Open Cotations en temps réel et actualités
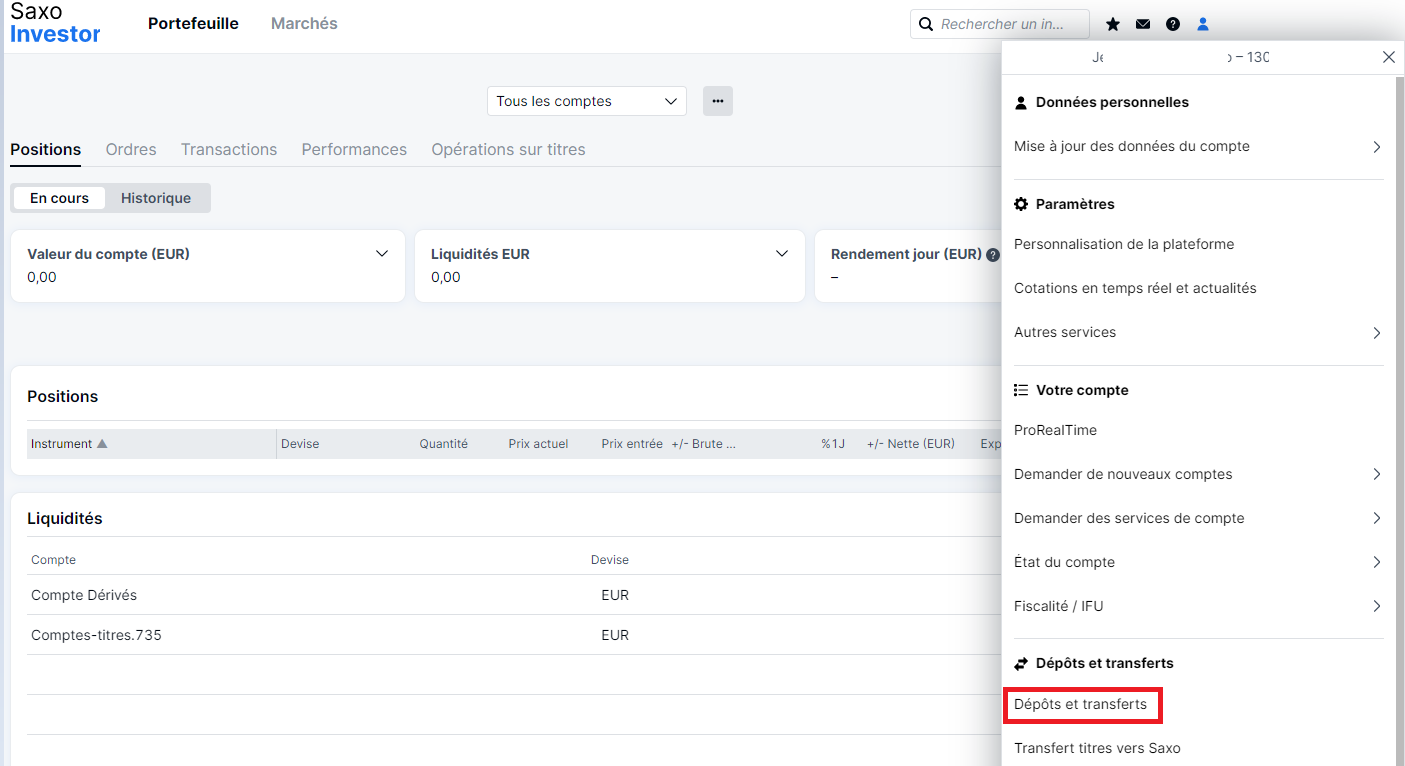Screen dimensions: 1405x766 click(1135, 288)
